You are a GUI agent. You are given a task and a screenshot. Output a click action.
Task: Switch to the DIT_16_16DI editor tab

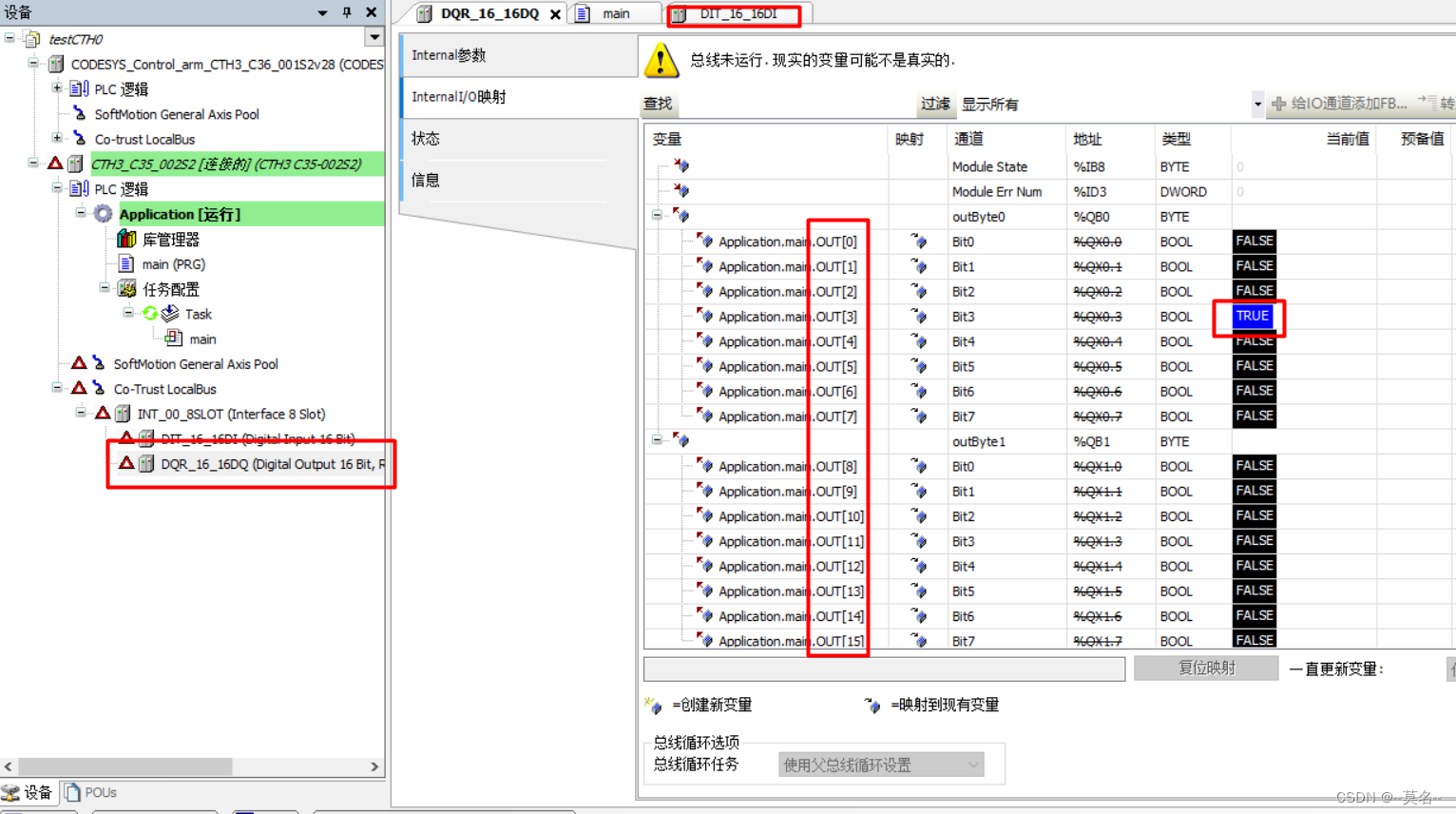[x=738, y=13]
